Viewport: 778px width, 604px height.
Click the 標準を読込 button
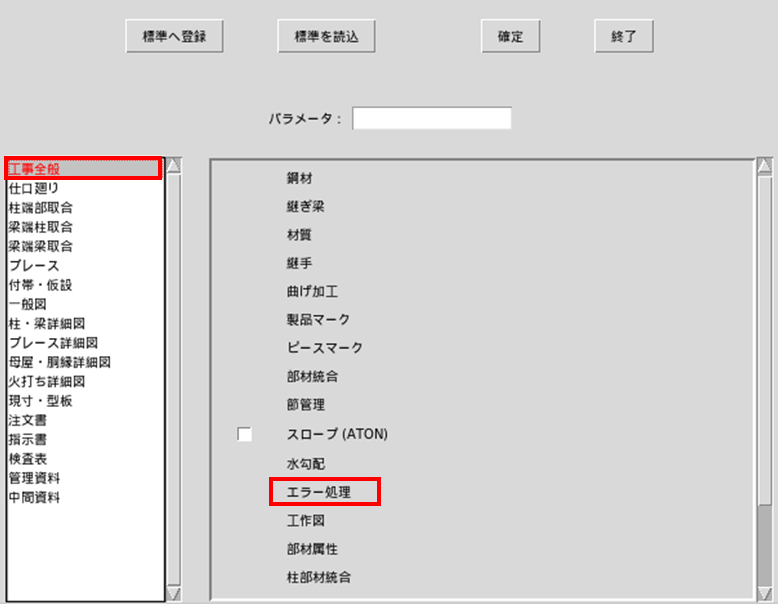tap(326, 36)
